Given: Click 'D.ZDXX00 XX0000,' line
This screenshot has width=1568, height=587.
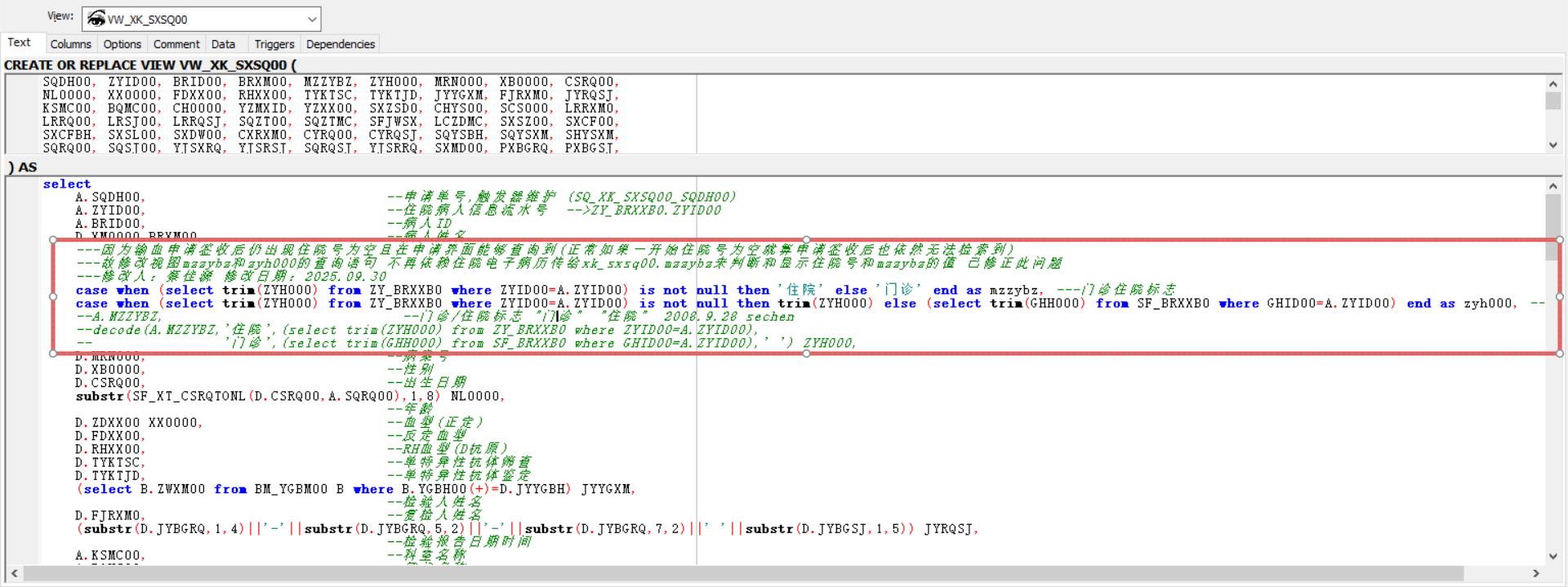Looking at the screenshot, I should pyautogui.click(x=139, y=422).
